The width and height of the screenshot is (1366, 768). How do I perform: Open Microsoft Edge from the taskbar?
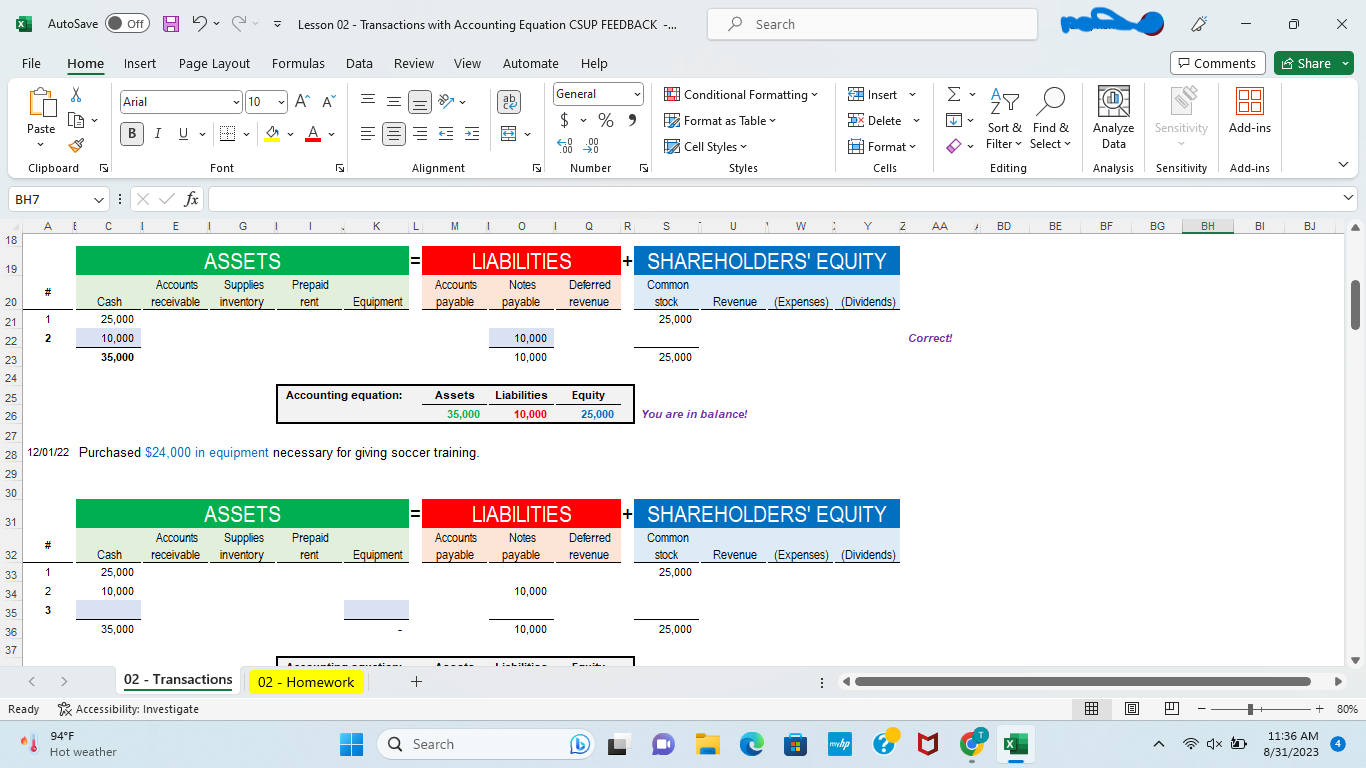pyautogui.click(x=751, y=744)
